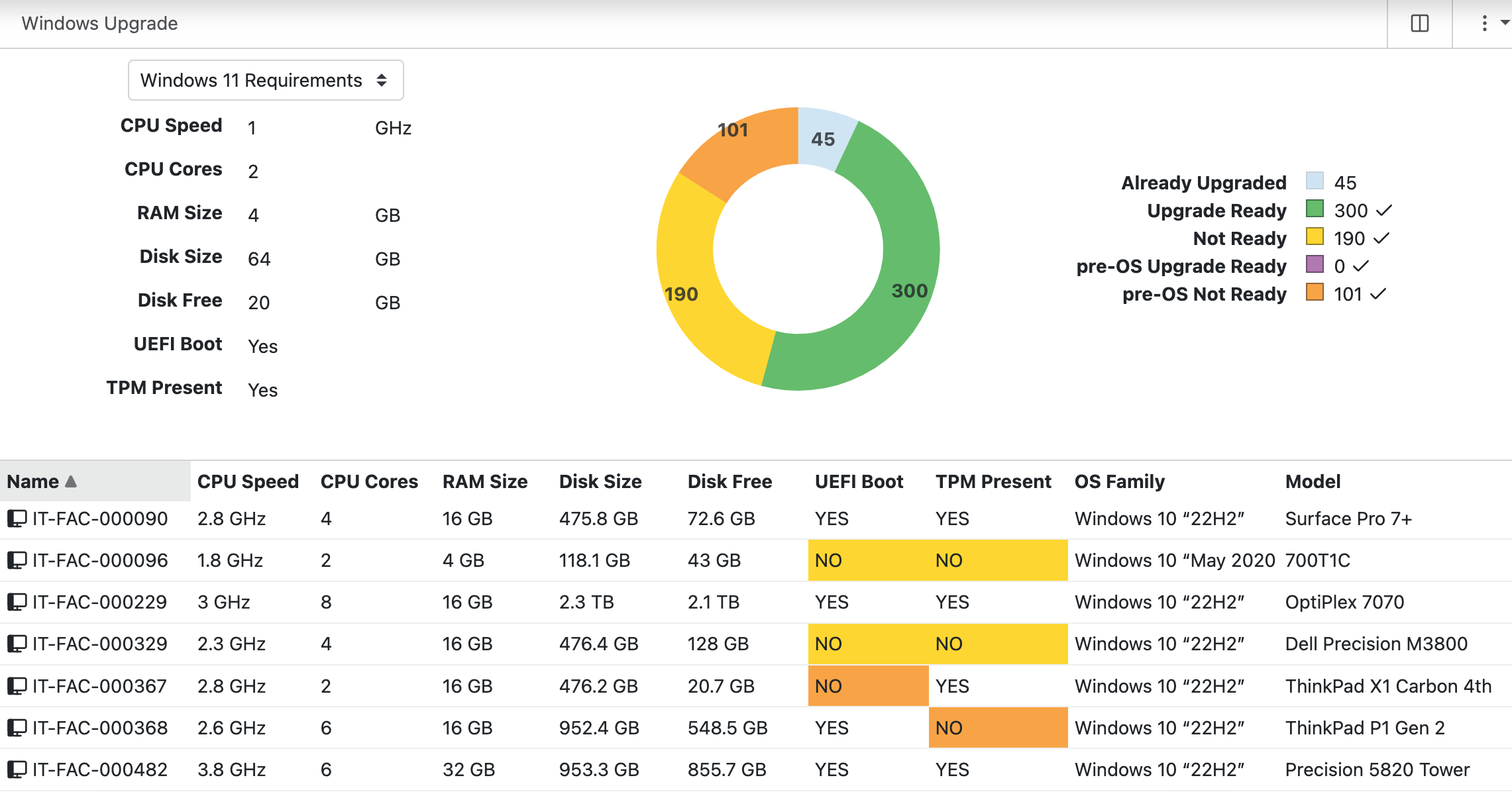The image size is (1512, 792).
Task: Click orange TPM NO cell for IT-FAC-000368
Action: pyautogui.click(x=998, y=728)
